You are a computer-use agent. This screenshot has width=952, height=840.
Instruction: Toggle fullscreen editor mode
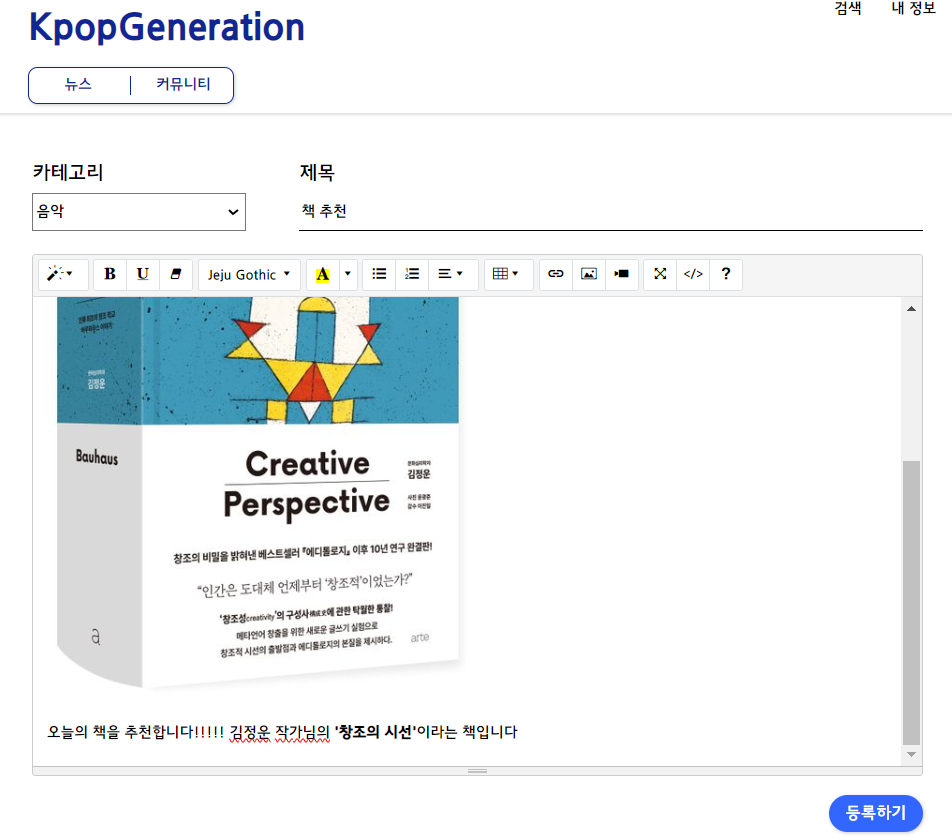point(660,274)
